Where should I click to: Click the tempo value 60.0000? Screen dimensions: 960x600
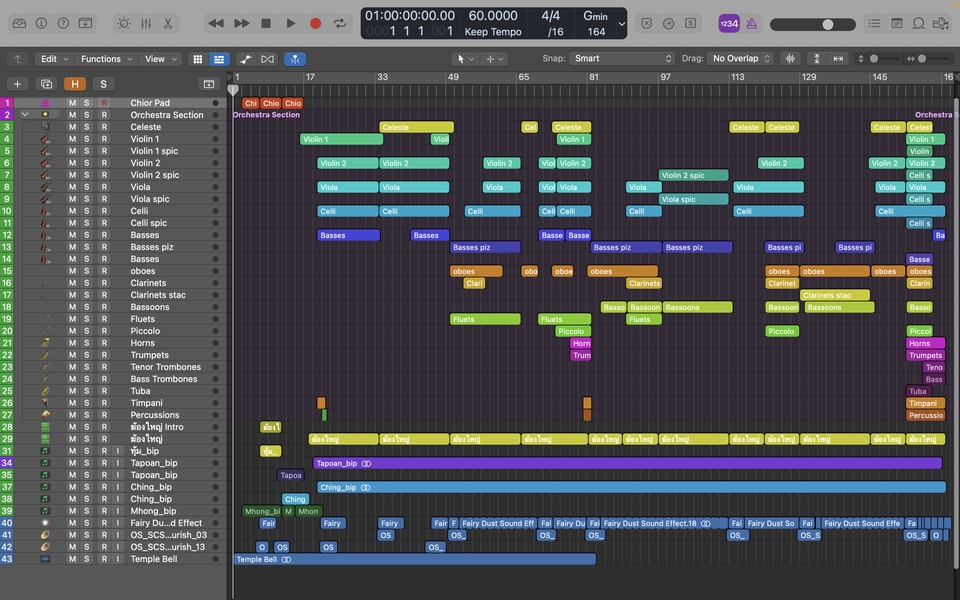pyautogui.click(x=493, y=16)
